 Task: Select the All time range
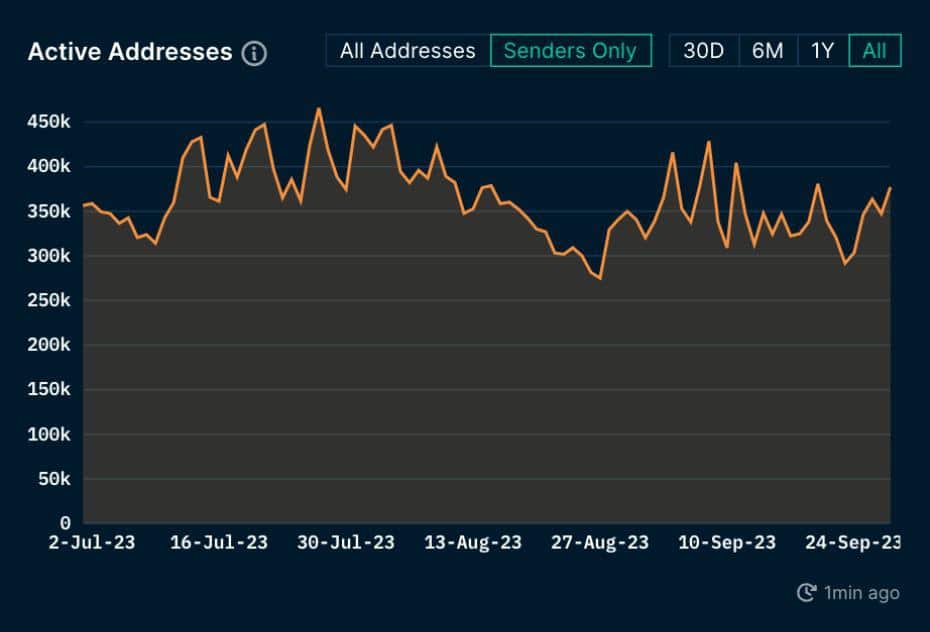coord(875,51)
